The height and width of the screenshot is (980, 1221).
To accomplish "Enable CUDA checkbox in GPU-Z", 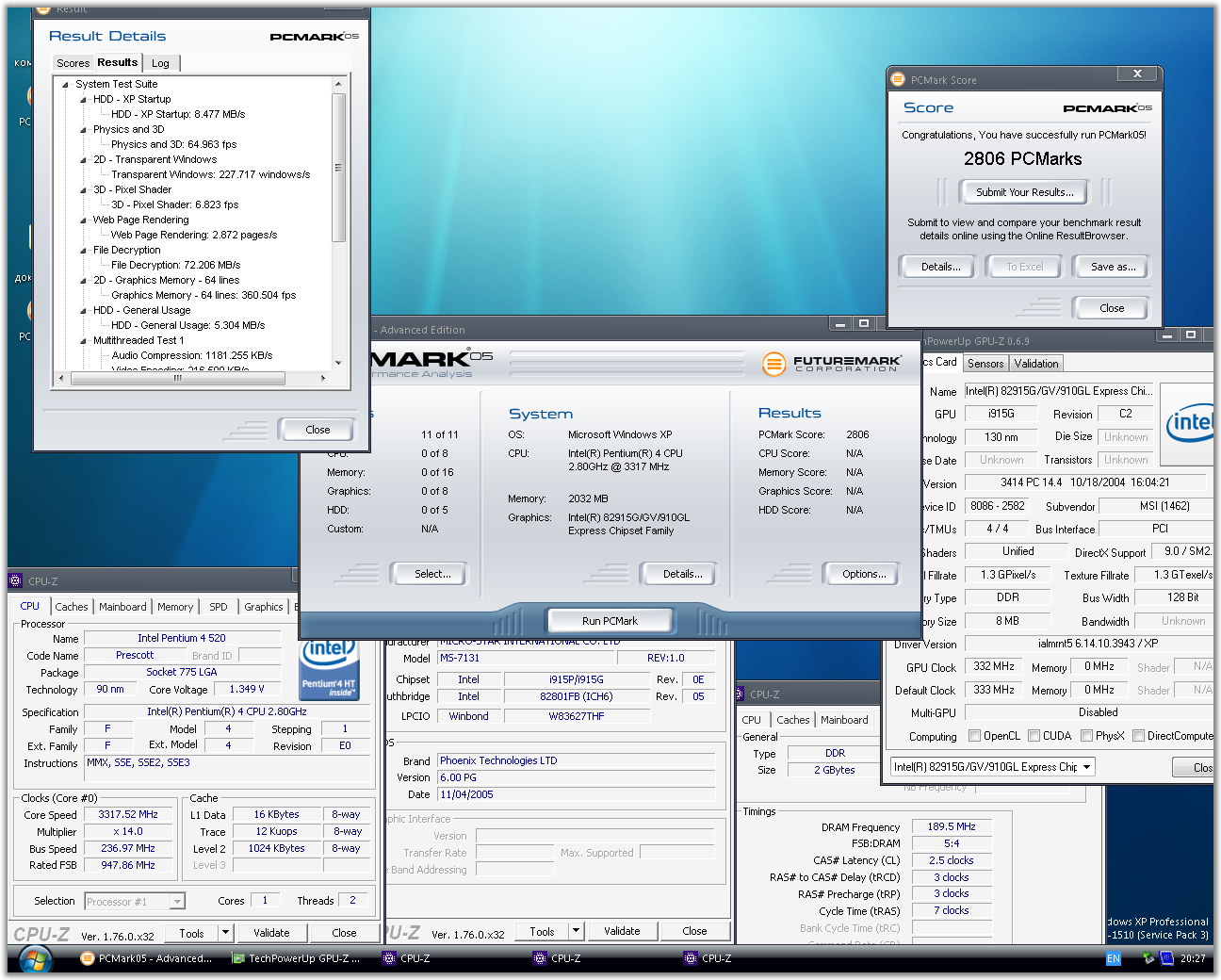I will pyautogui.click(x=1034, y=736).
